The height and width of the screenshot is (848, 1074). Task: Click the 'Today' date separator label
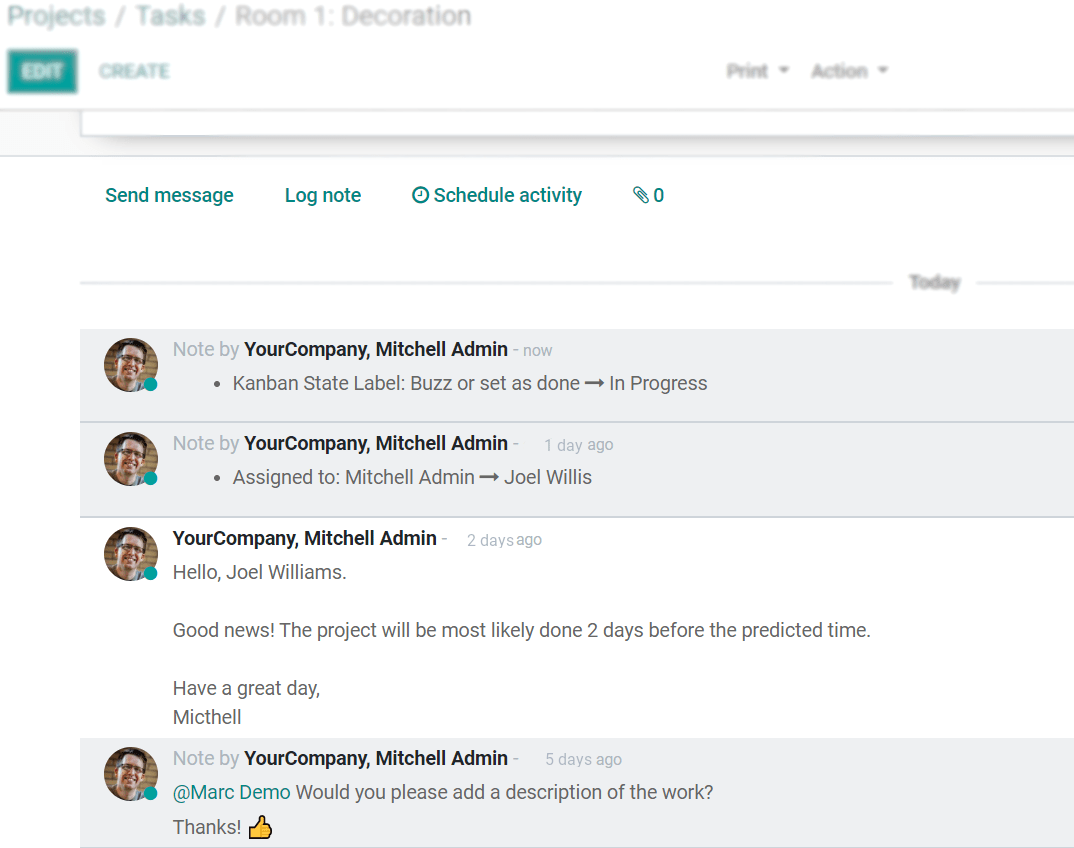[935, 282]
